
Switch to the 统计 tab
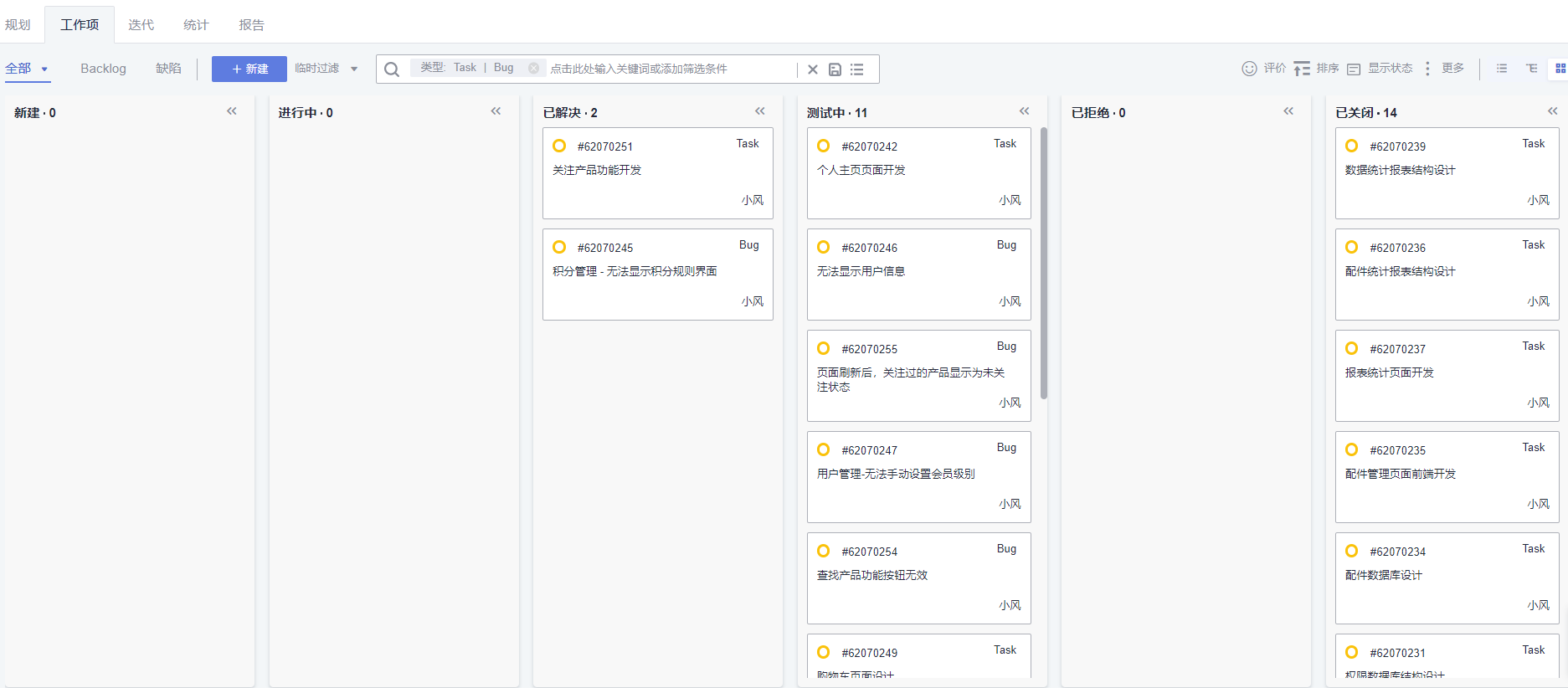point(196,25)
